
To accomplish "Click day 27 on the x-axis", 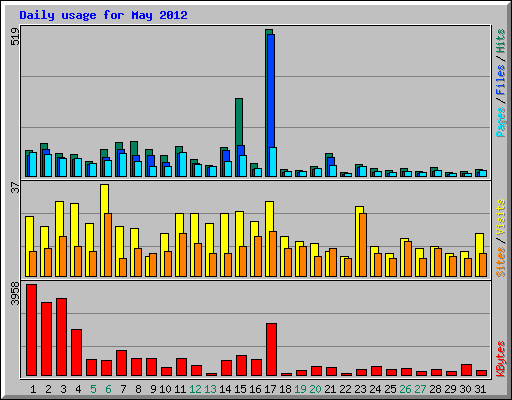I will coord(420,389).
